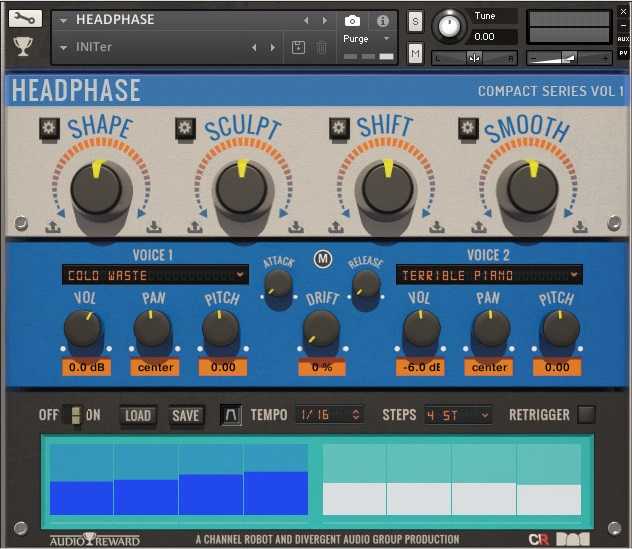Click the M icon between the voices
The width and height of the screenshot is (632, 549).
[322, 258]
